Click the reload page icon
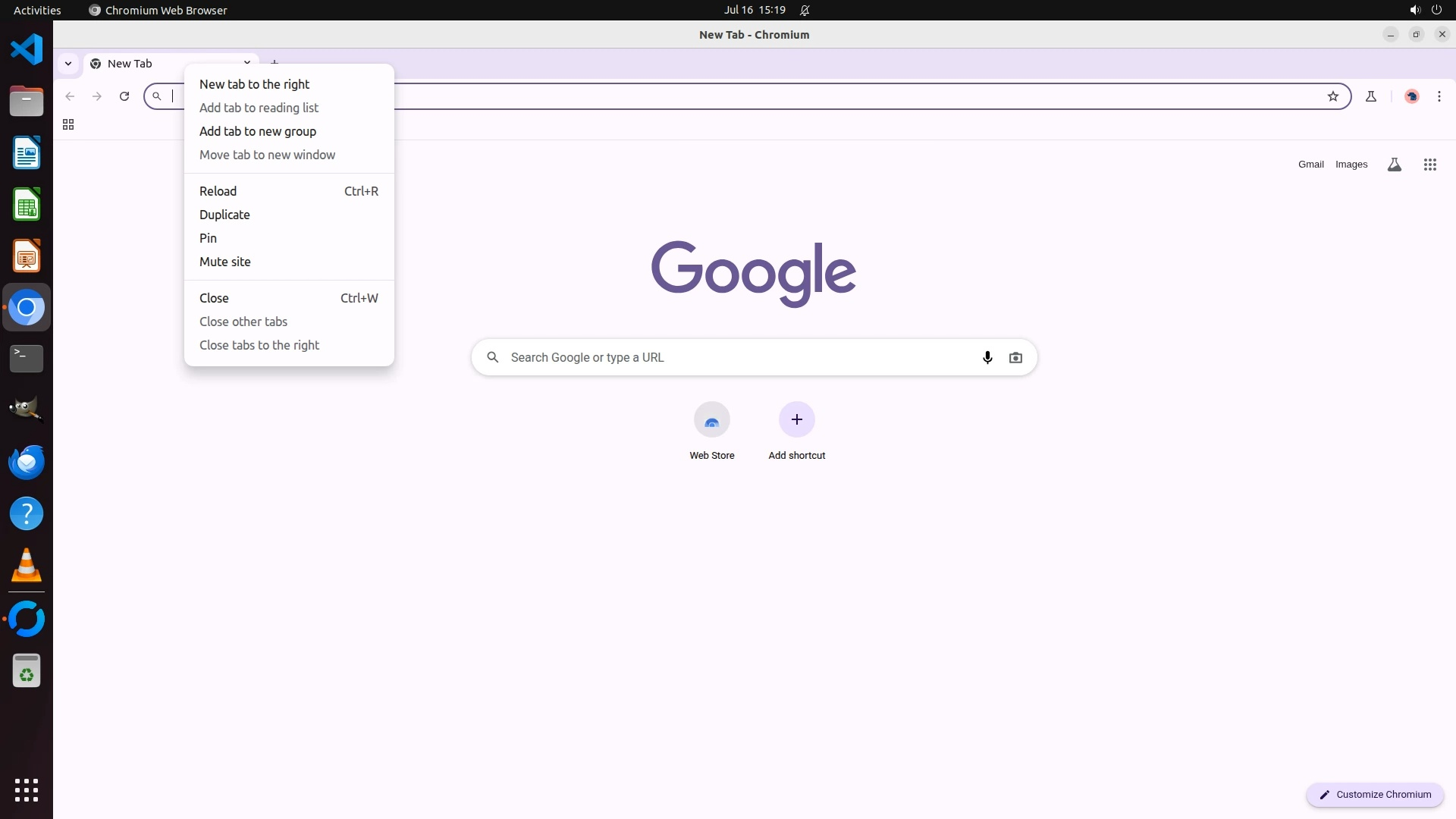 (124, 96)
